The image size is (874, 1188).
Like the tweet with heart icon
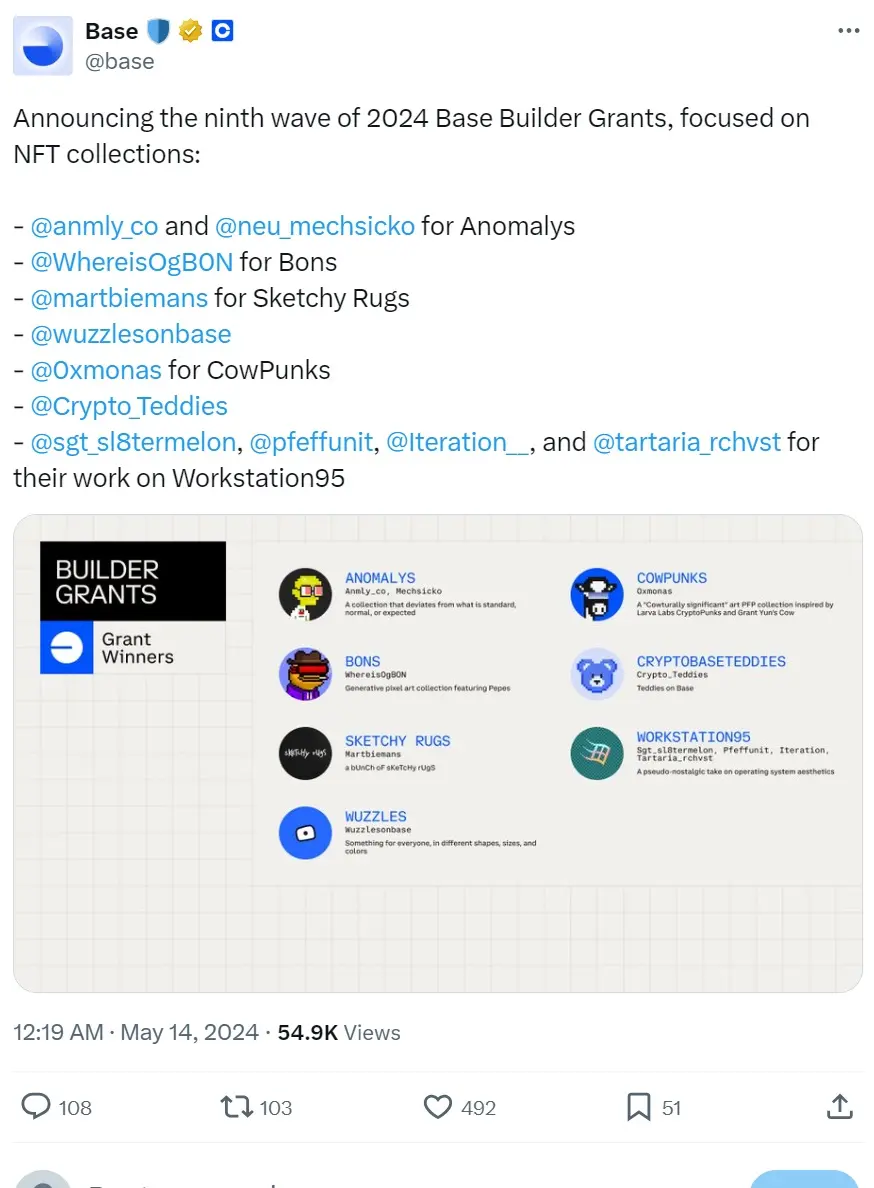(438, 1106)
